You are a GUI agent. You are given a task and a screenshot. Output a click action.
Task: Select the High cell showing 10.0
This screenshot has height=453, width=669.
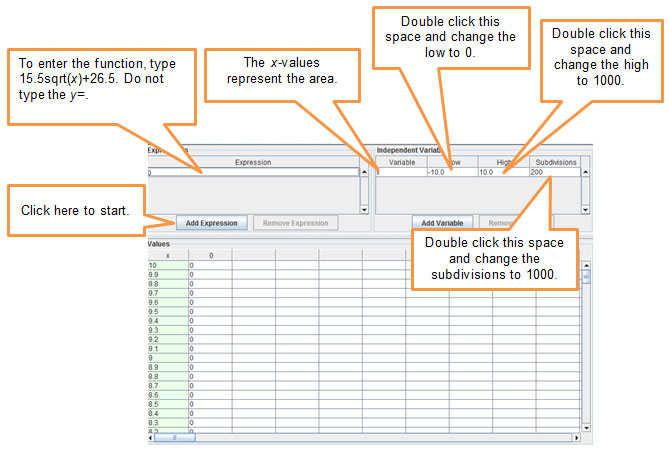[x=503, y=172]
